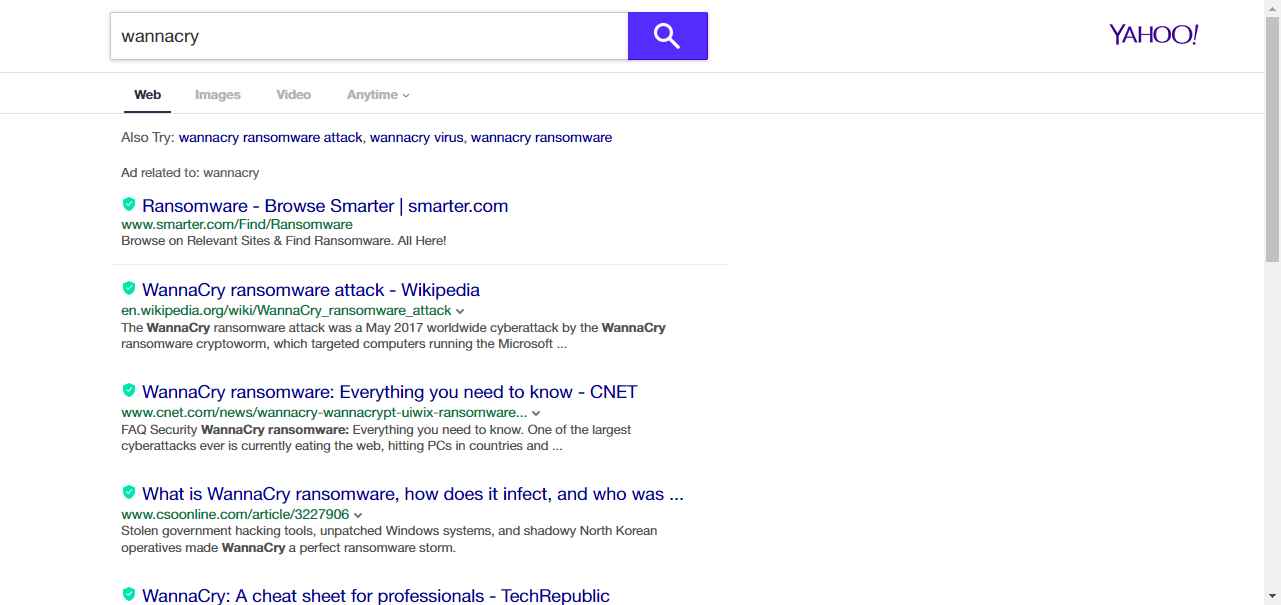The height and width of the screenshot is (605, 1281).
Task: Select the Web tab
Action: pyautogui.click(x=147, y=95)
